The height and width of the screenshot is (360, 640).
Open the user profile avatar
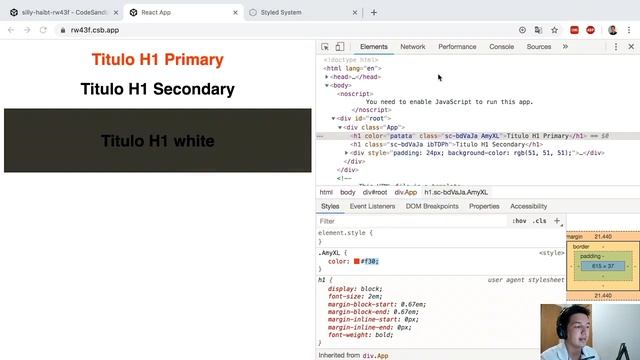pyautogui.click(x=612, y=30)
